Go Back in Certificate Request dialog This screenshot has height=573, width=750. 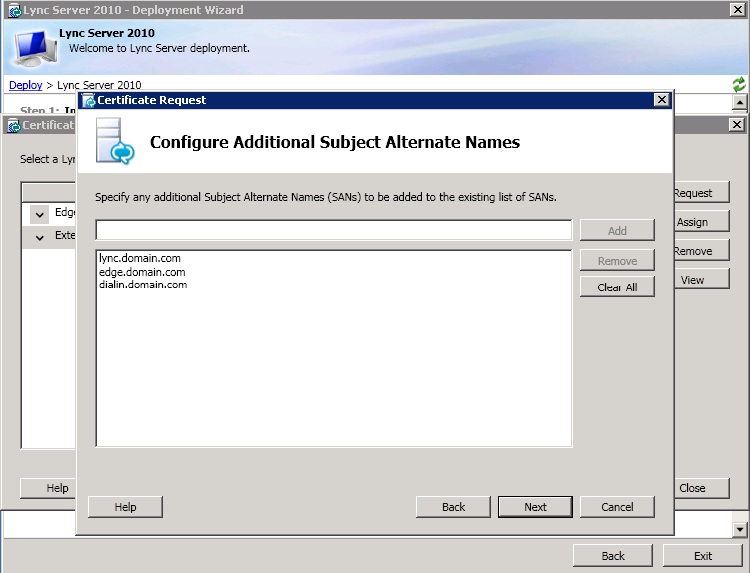click(x=453, y=507)
